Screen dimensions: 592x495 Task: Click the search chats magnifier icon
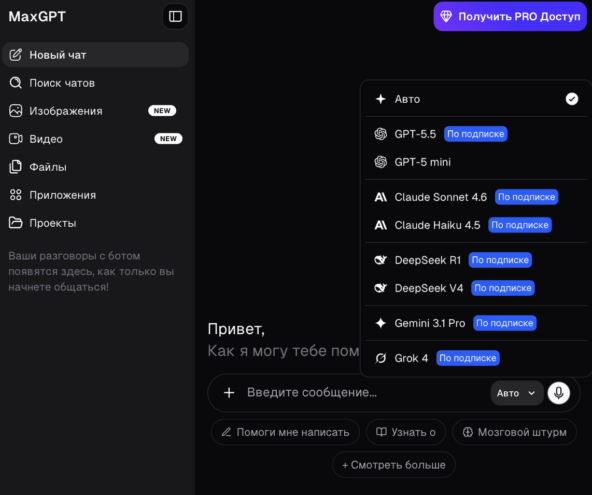coord(15,83)
